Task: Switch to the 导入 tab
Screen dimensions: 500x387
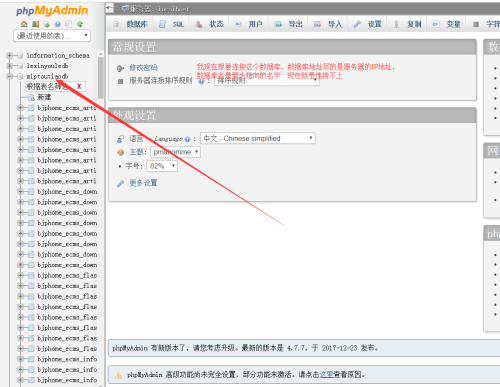Action: [x=328, y=24]
